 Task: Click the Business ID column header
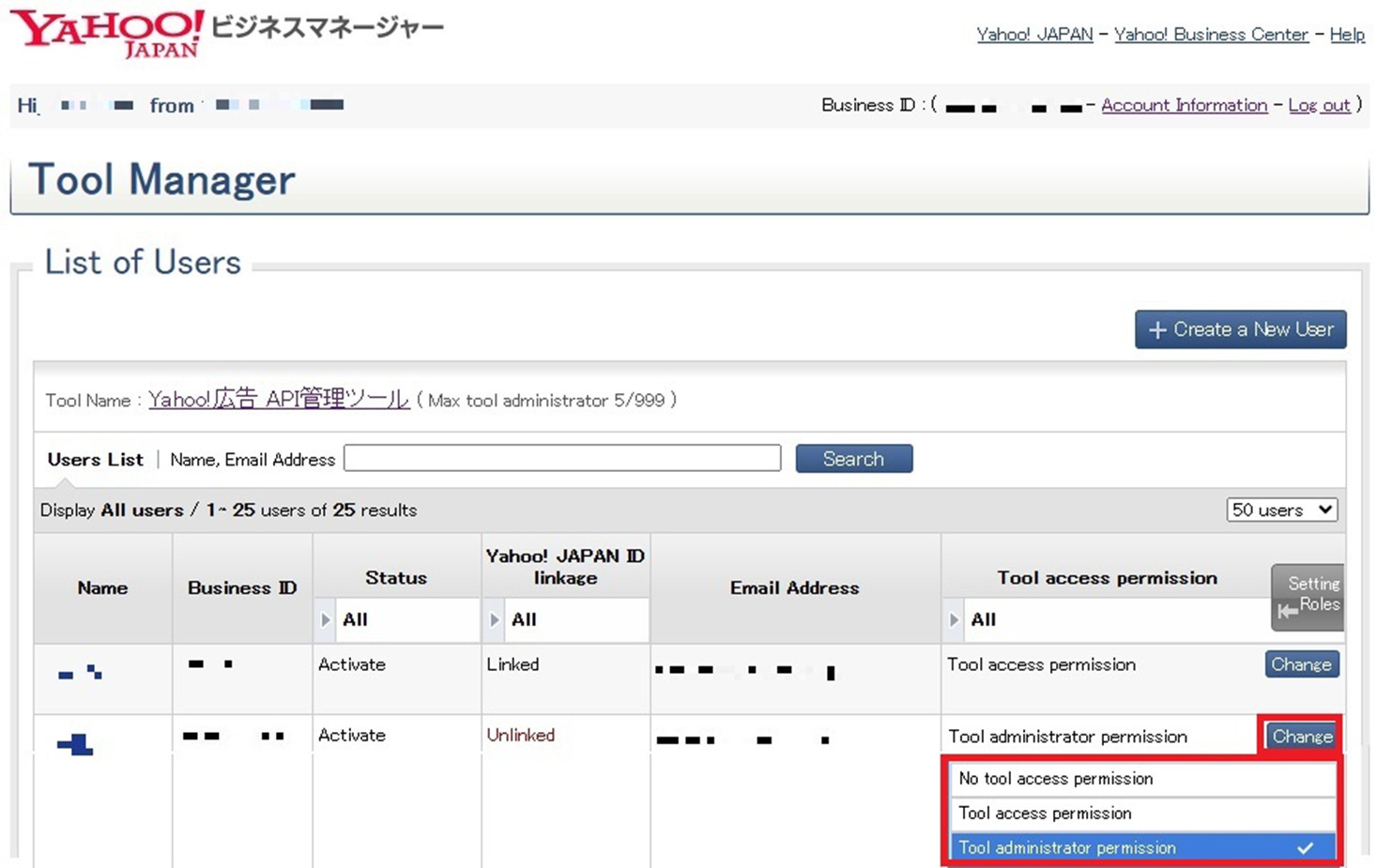click(242, 587)
